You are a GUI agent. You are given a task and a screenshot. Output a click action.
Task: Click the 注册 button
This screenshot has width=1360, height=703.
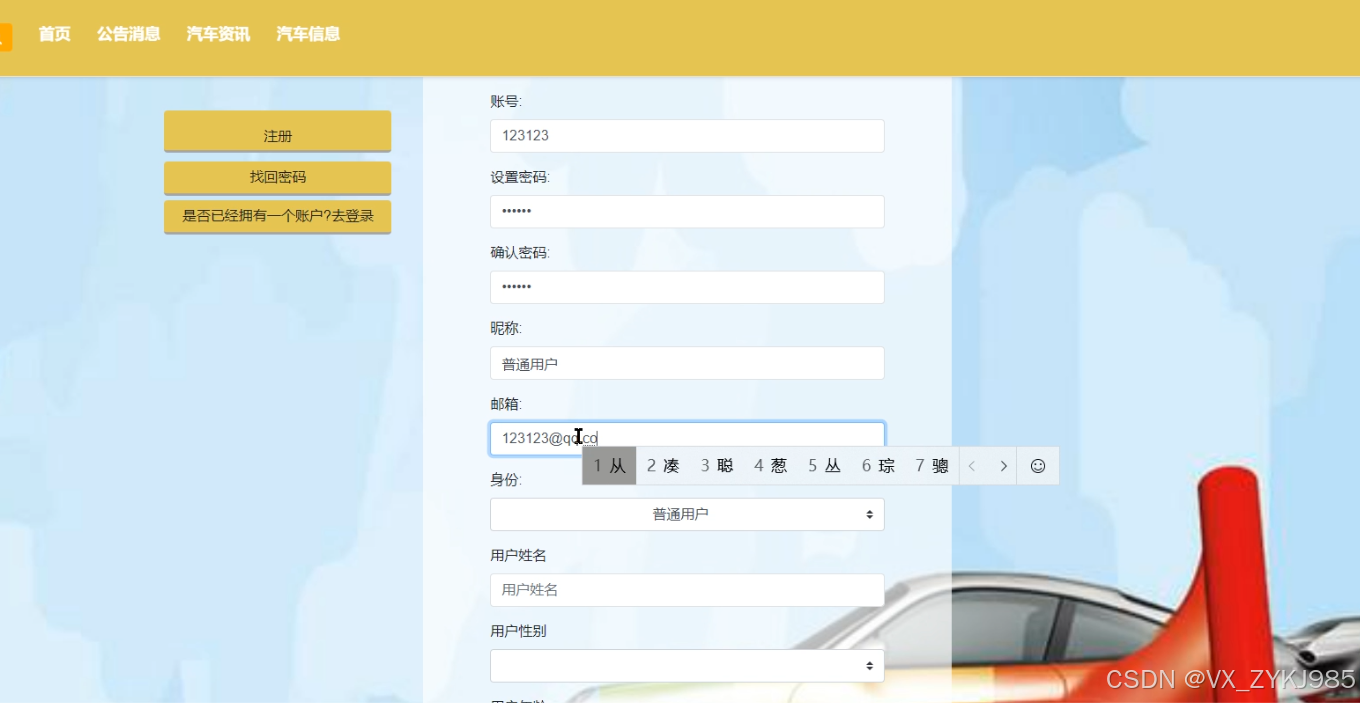pos(277,132)
